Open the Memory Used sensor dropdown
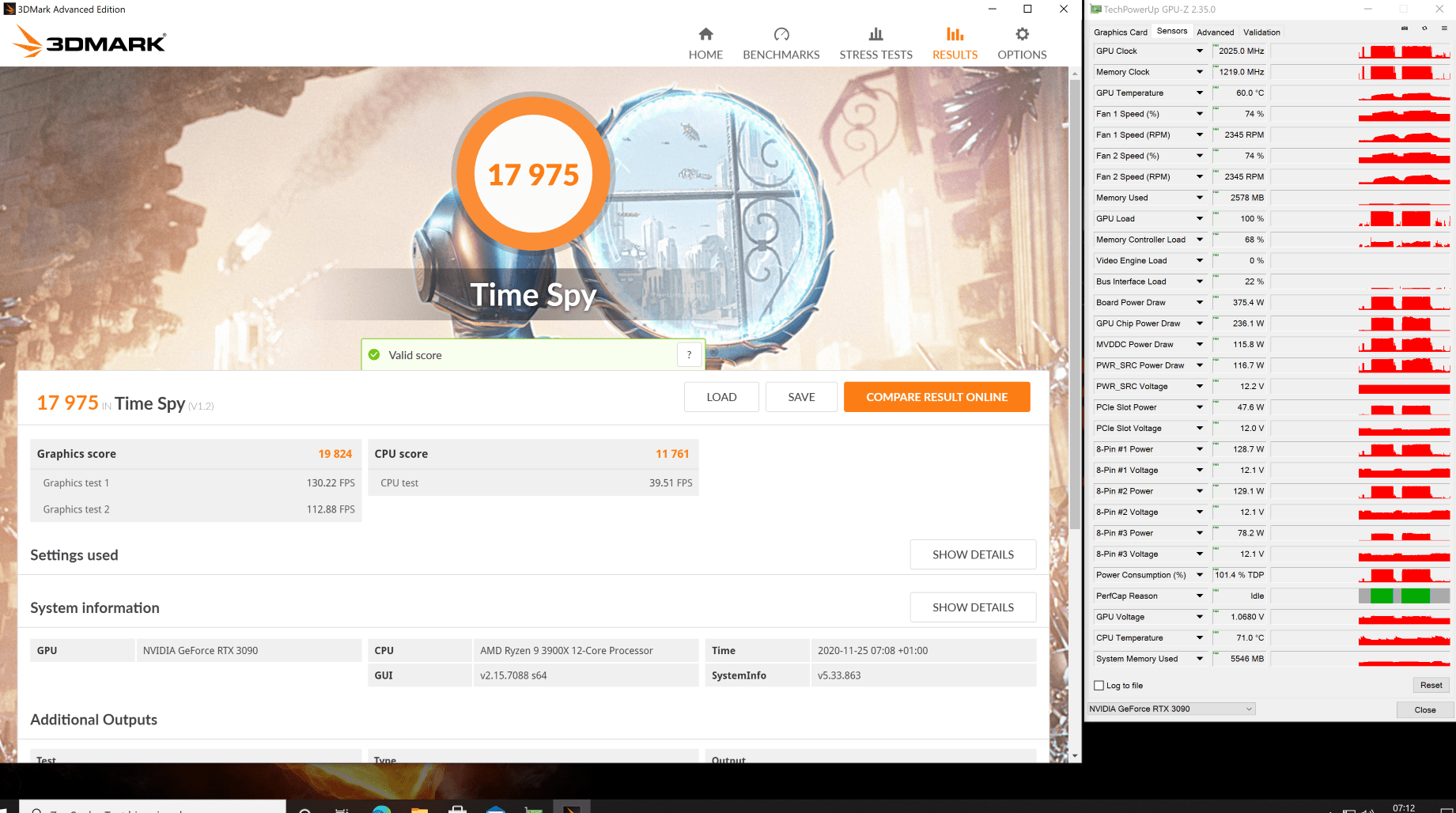The height and width of the screenshot is (813, 1456). pyautogui.click(x=1200, y=198)
